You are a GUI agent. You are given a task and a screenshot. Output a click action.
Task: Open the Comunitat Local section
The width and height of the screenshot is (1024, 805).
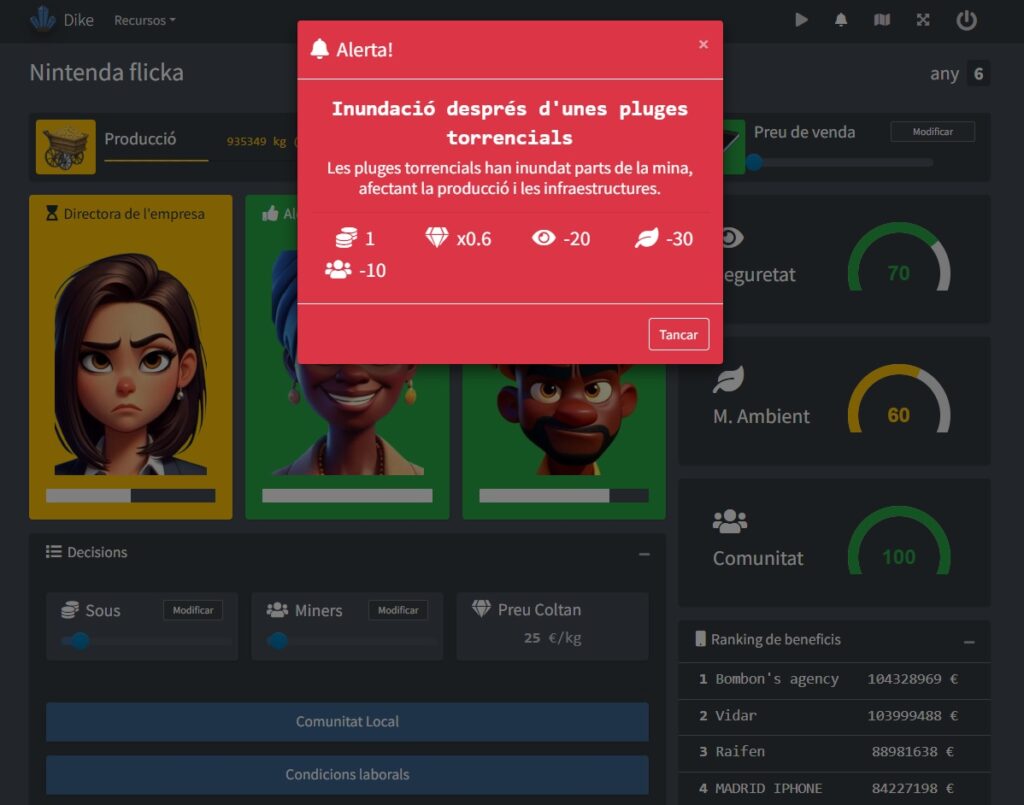coord(347,721)
